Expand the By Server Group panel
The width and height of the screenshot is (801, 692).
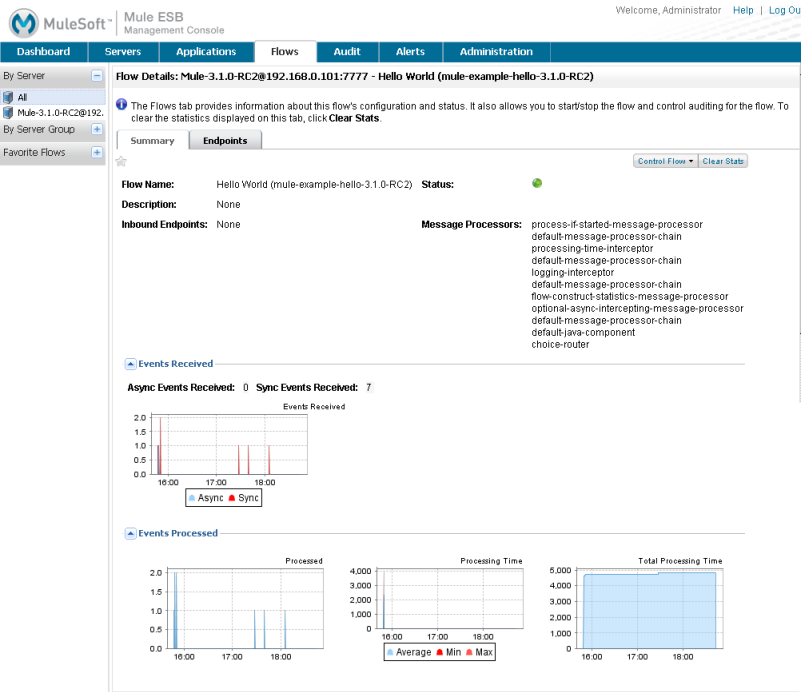(x=97, y=129)
